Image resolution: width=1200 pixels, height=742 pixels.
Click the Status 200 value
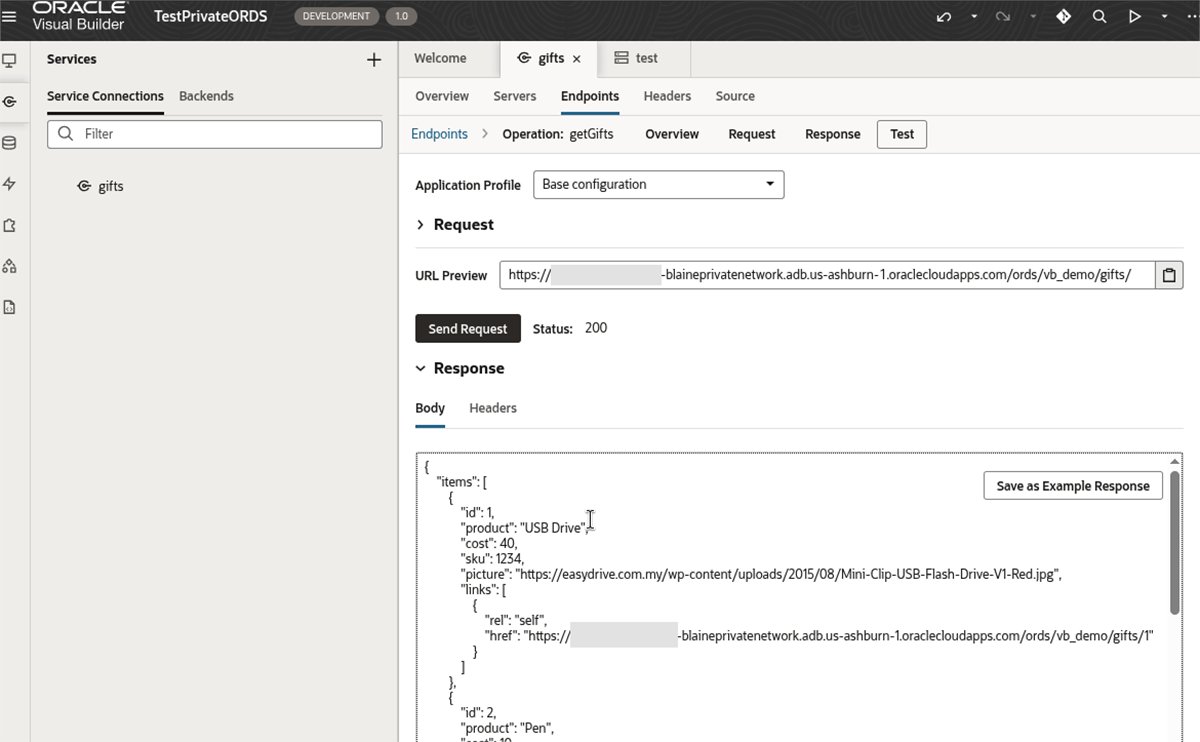(x=595, y=328)
